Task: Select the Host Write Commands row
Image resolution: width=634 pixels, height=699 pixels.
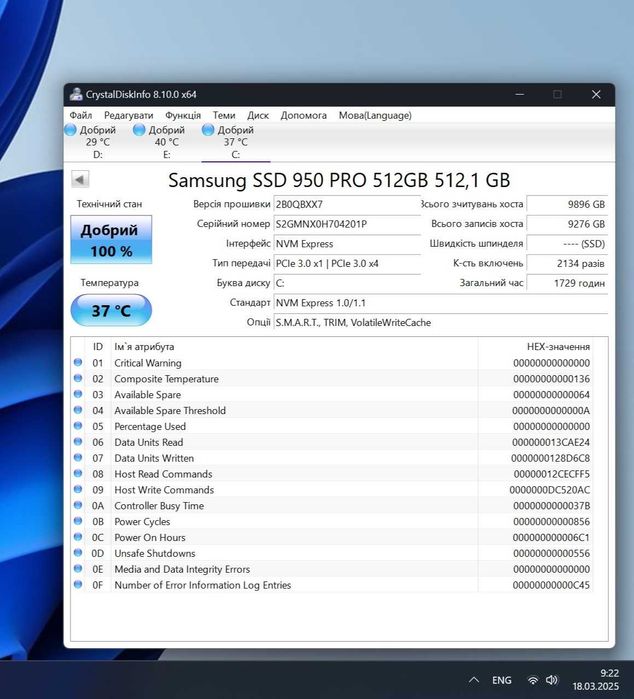Action: point(333,490)
